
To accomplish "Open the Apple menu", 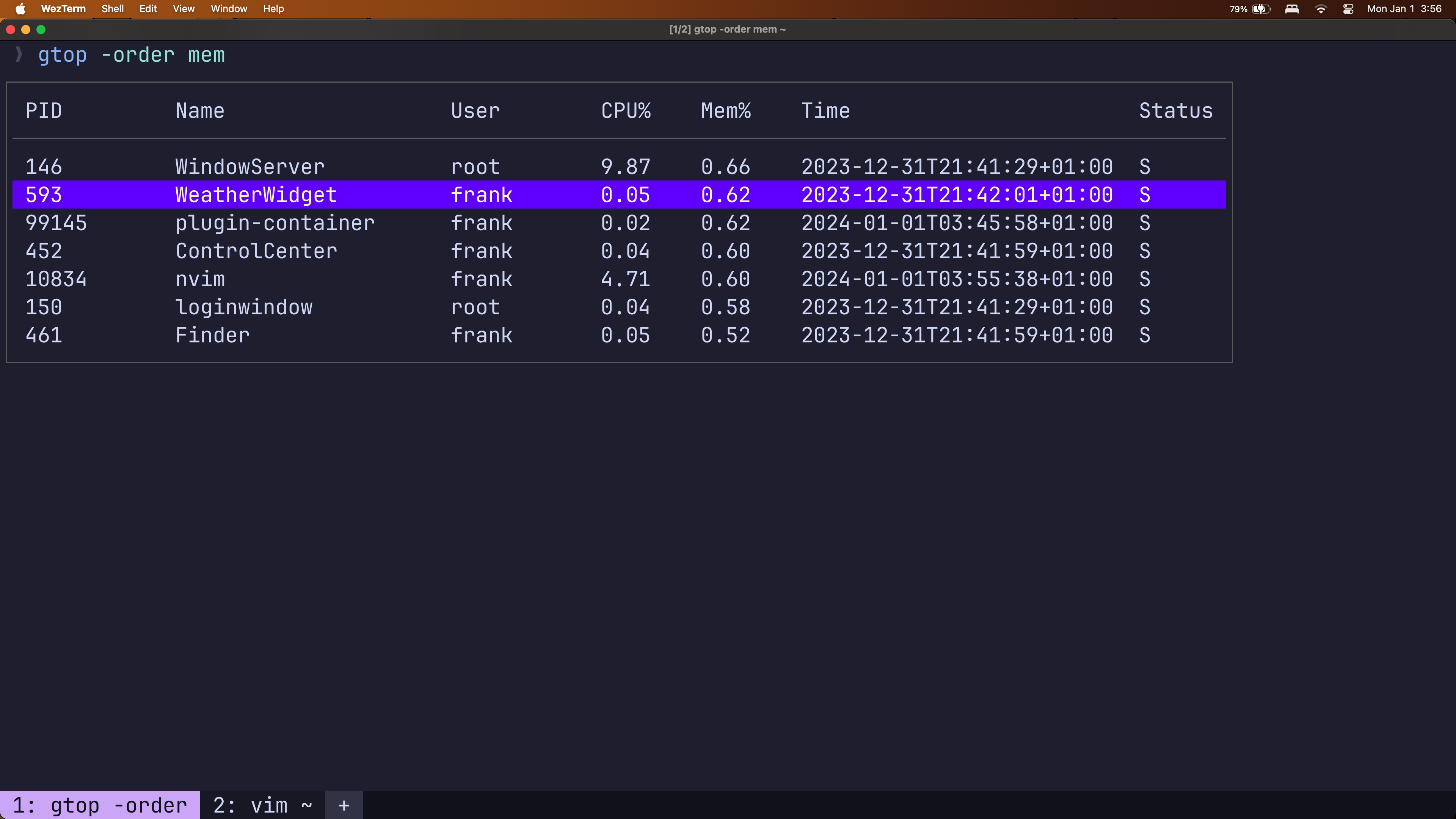I will click(x=20, y=8).
